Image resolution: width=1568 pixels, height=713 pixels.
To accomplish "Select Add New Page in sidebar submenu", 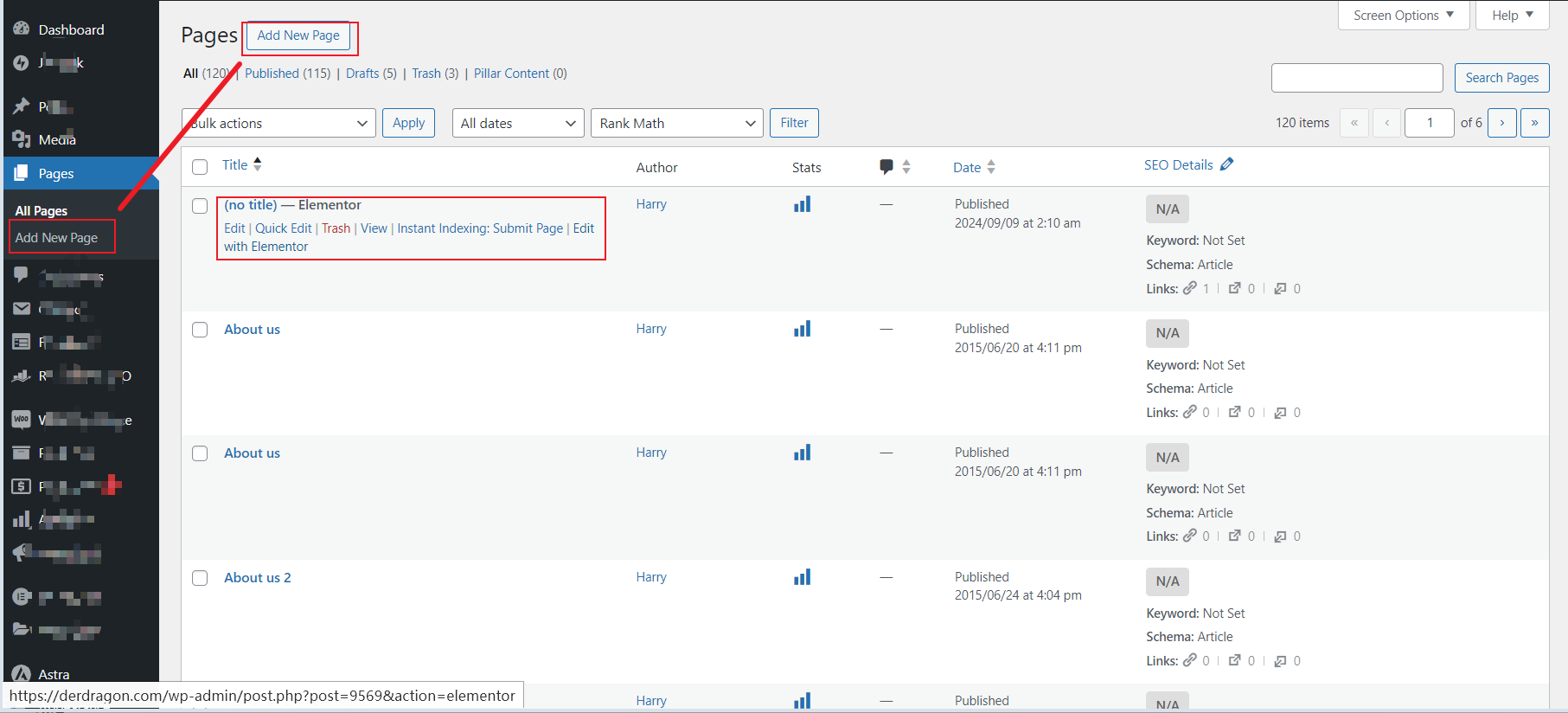I will pos(56,237).
